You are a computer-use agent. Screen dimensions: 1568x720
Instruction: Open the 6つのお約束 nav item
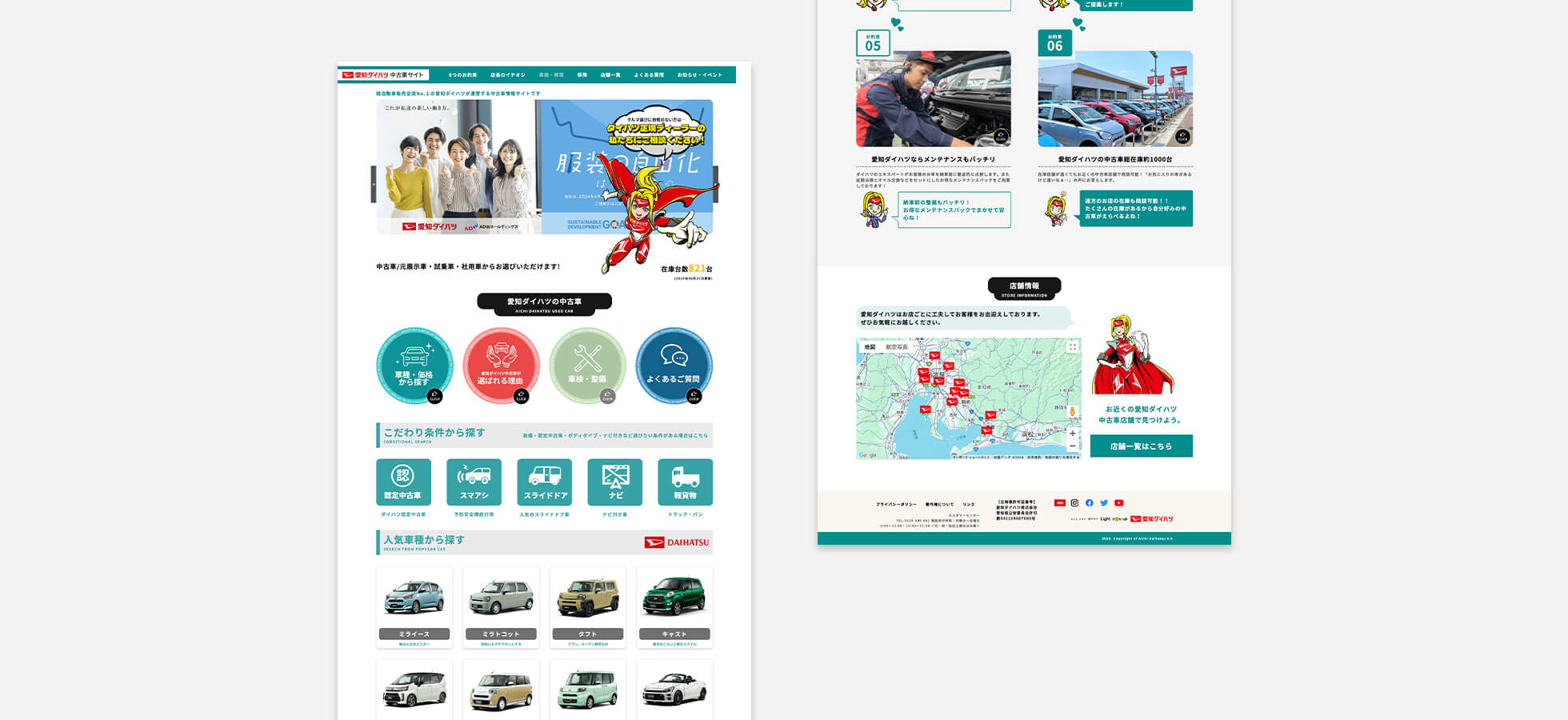[462, 75]
